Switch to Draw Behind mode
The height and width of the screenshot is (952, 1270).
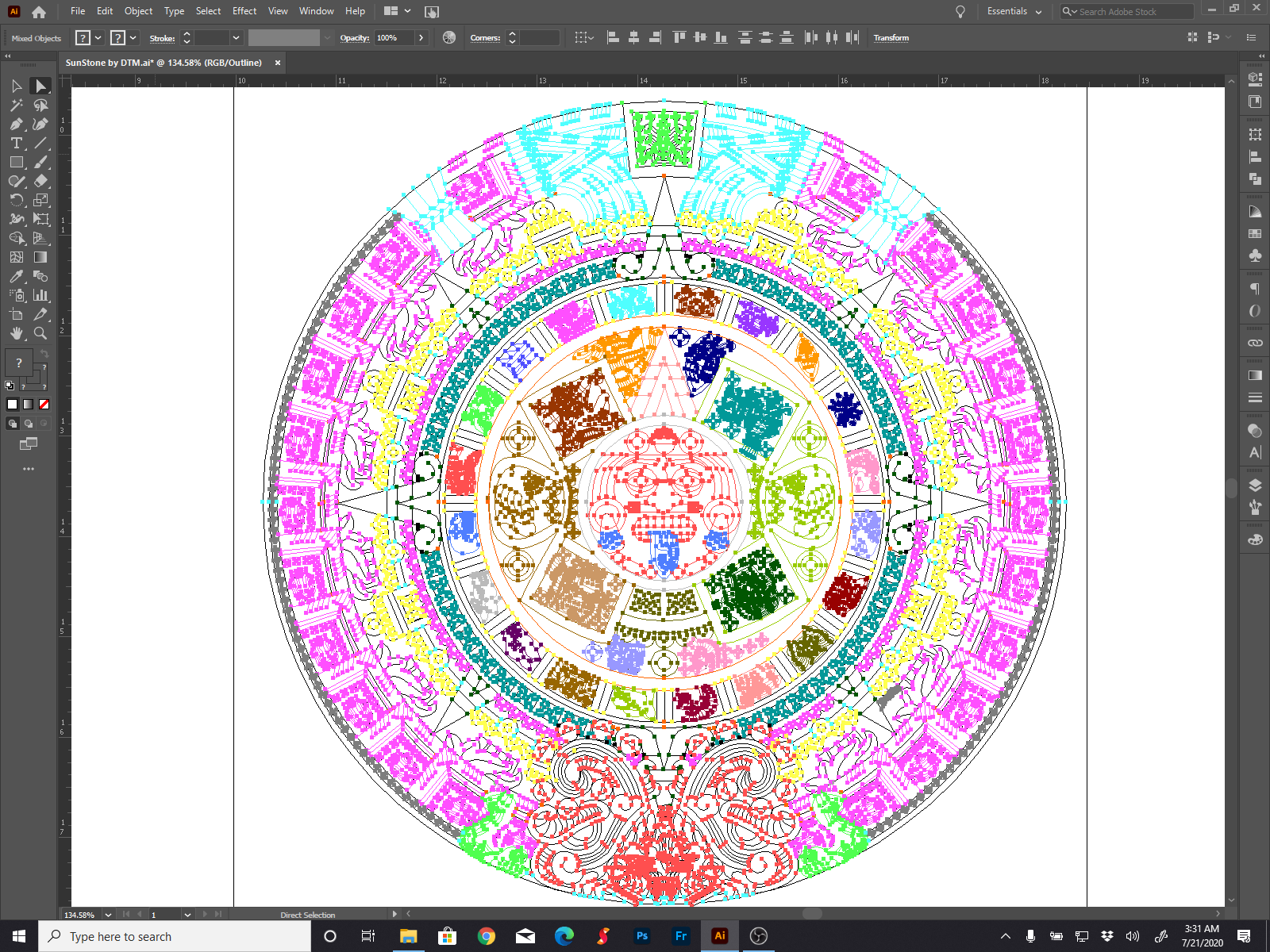29,424
